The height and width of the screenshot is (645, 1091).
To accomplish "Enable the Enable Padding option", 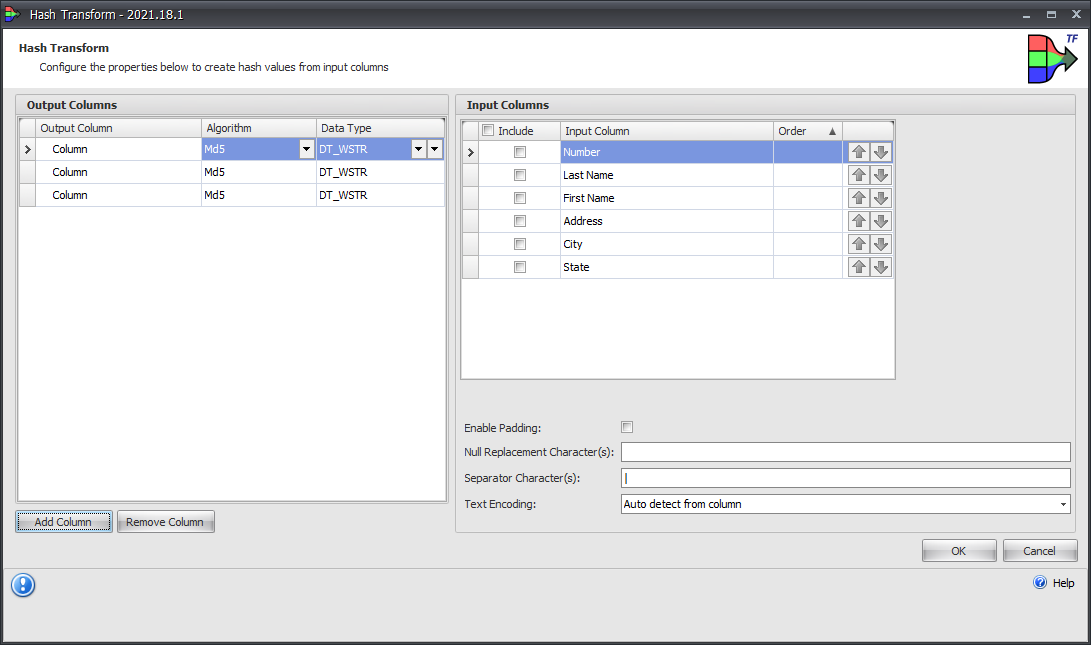I will tap(627, 426).
